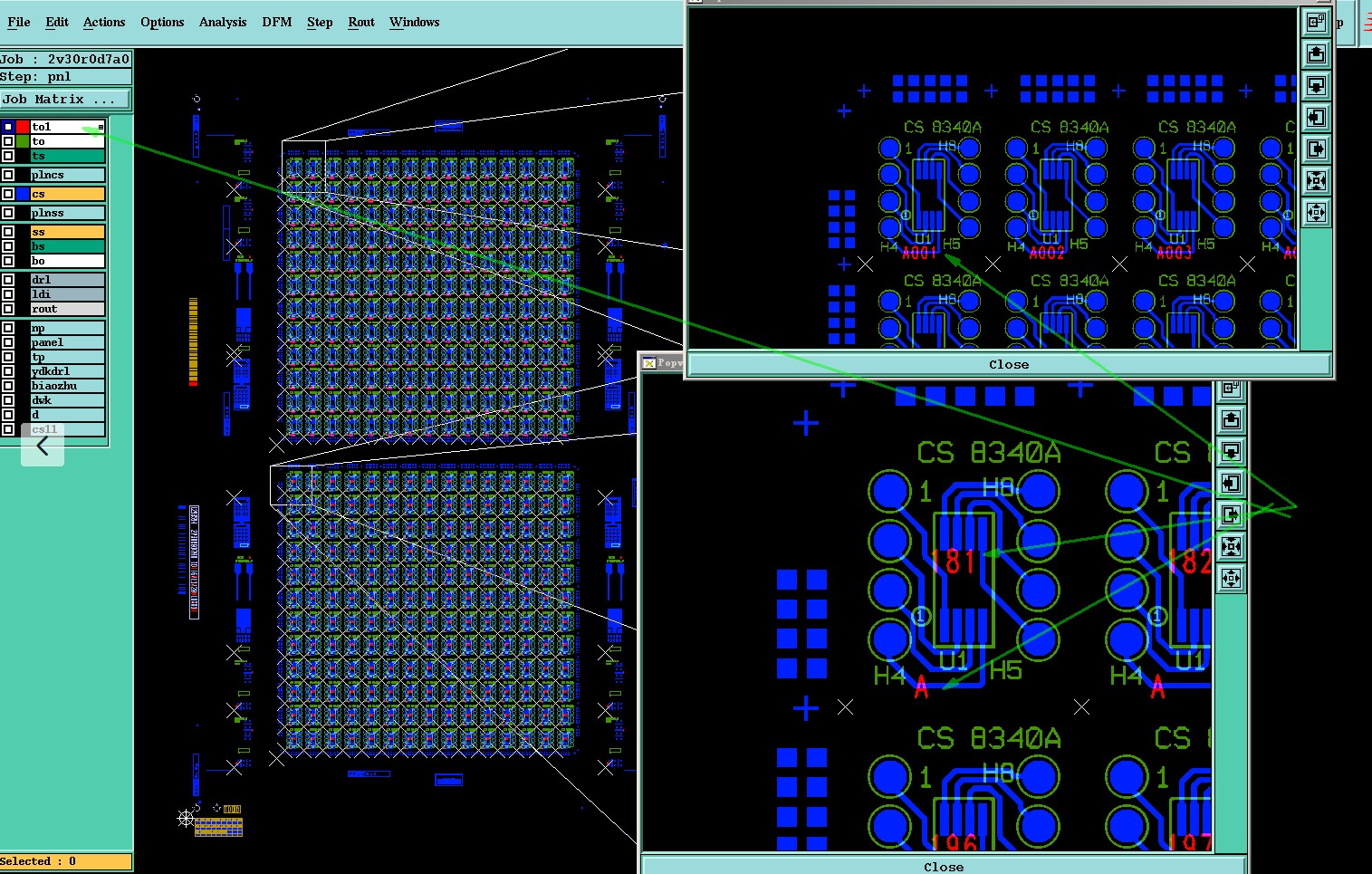
Task: Click the 'Job : 2v30r0d7a0' label
Action: pos(65,59)
